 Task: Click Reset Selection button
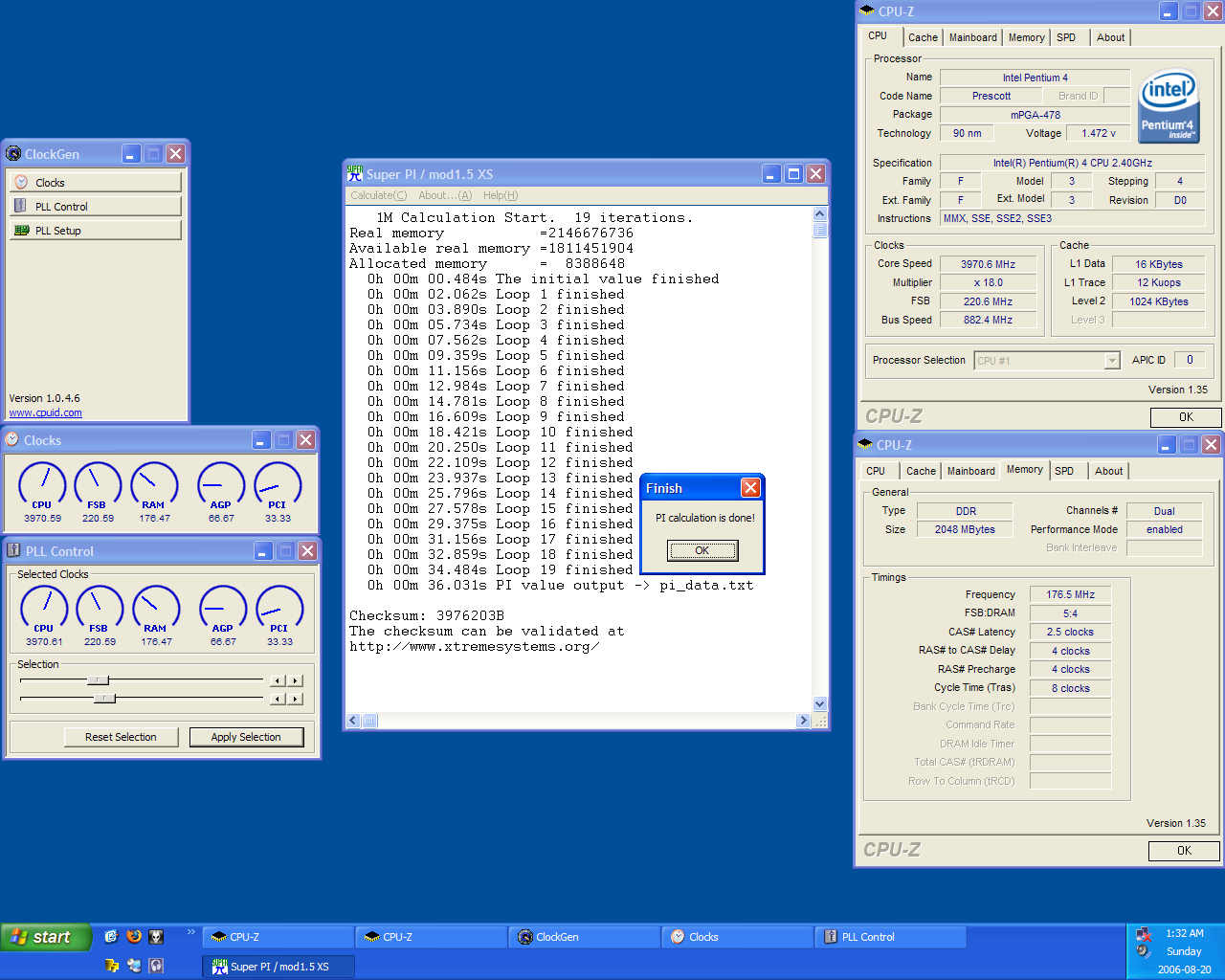pos(121,737)
